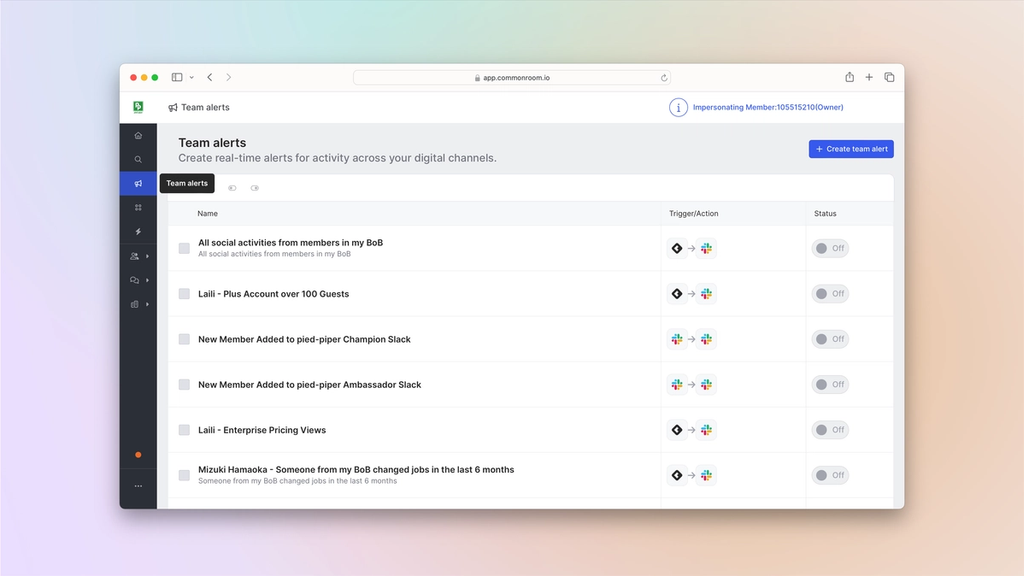Open Mizuki Hamaoka changed jobs alert
The width and height of the screenshot is (1024, 576).
pos(356,470)
